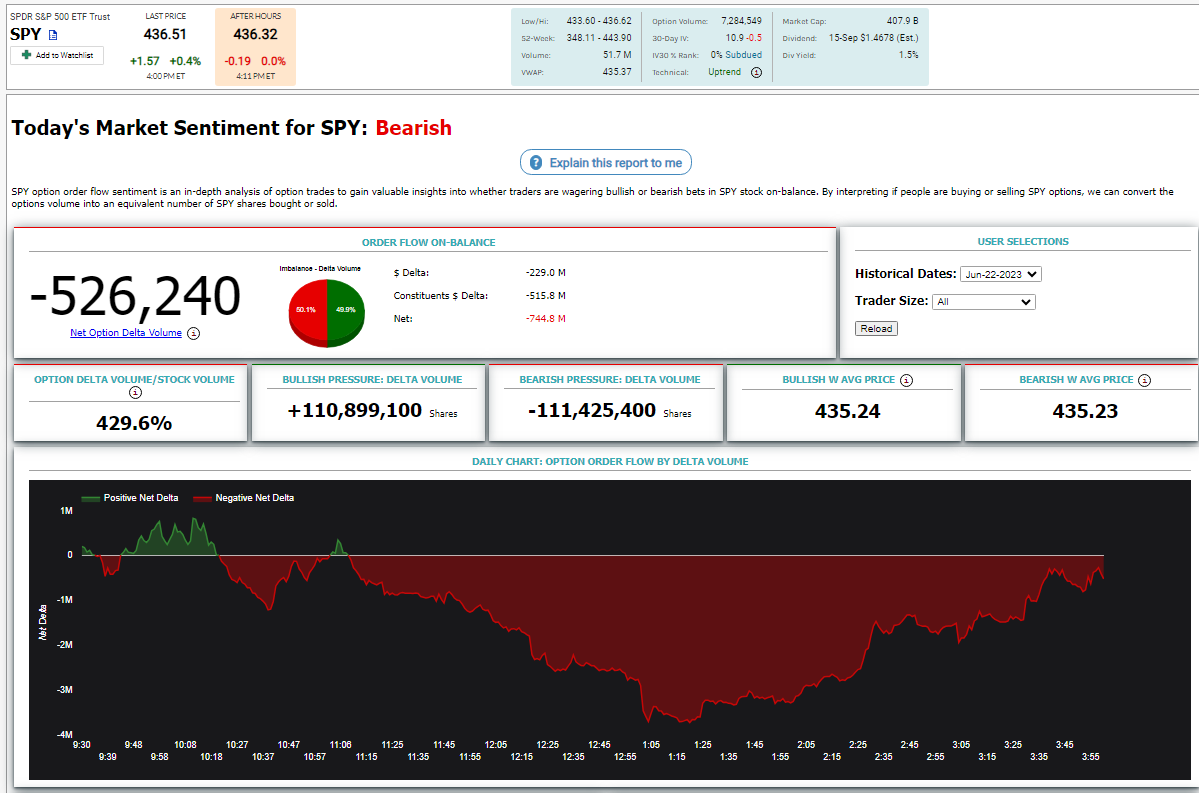Click the Net value -744.8 M
Screen dimensions: 1199x793
[x=546, y=319]
